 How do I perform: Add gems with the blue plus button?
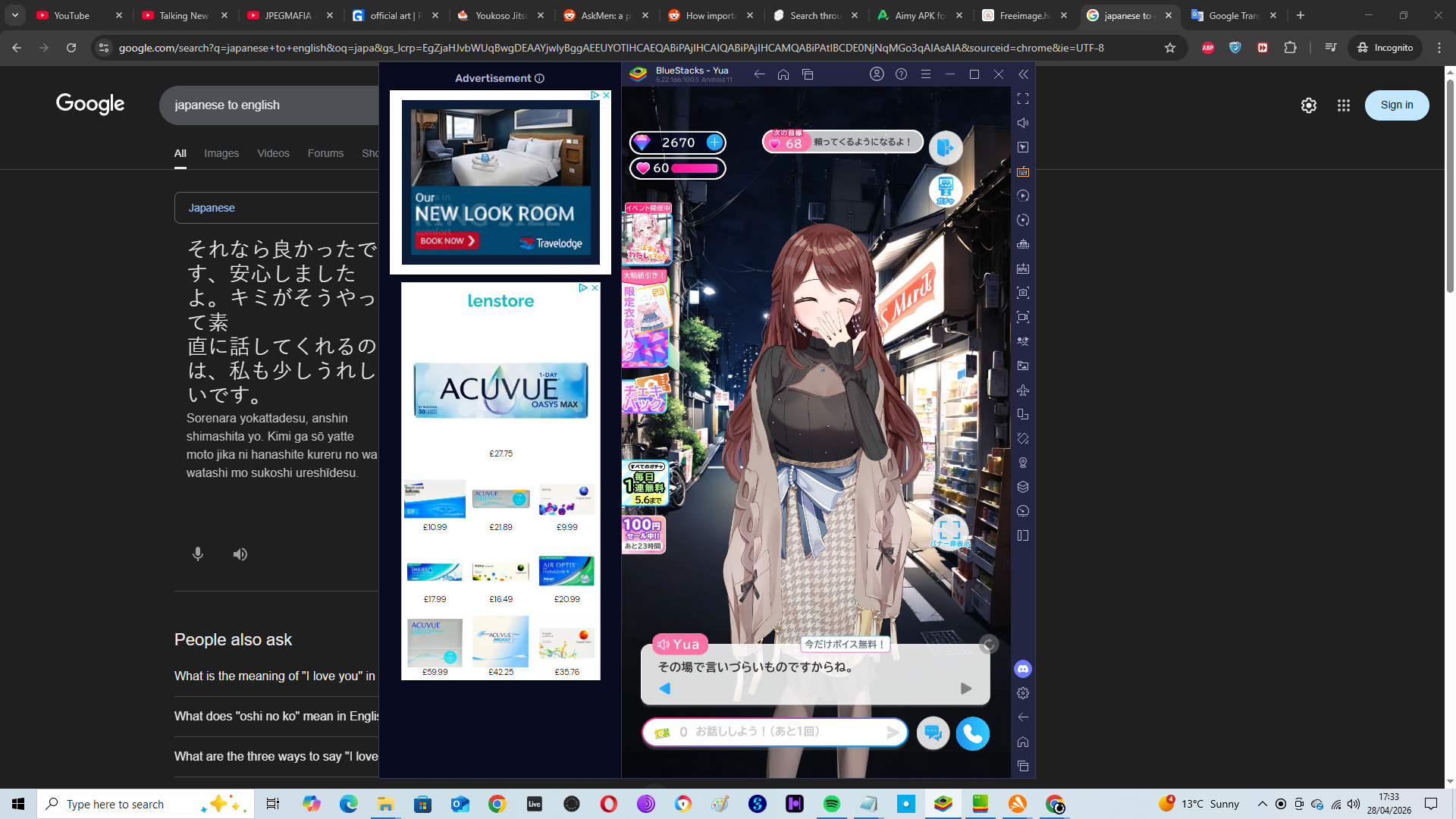coord(714,142)
